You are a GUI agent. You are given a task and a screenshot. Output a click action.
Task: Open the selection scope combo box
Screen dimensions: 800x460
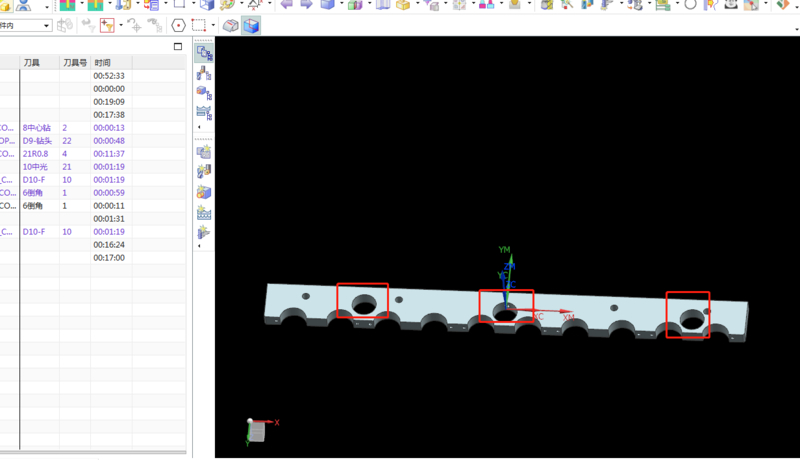point(26,25)
